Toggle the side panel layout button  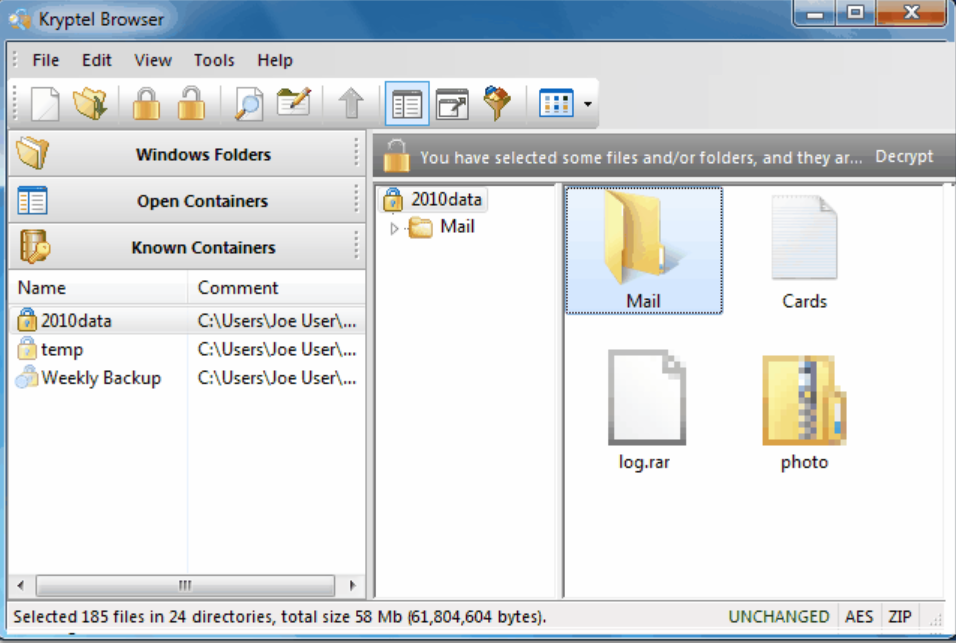pyautogui.click(x=407, y=104)
